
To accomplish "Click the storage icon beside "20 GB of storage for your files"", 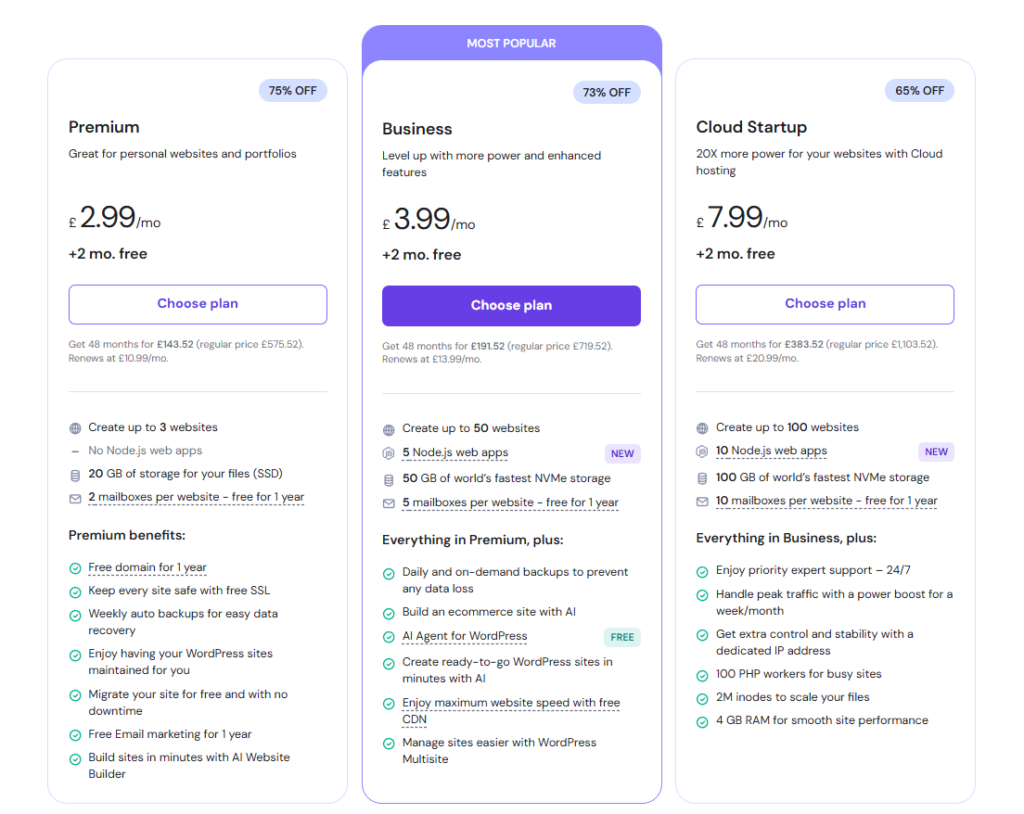I will tap(74, 474).
